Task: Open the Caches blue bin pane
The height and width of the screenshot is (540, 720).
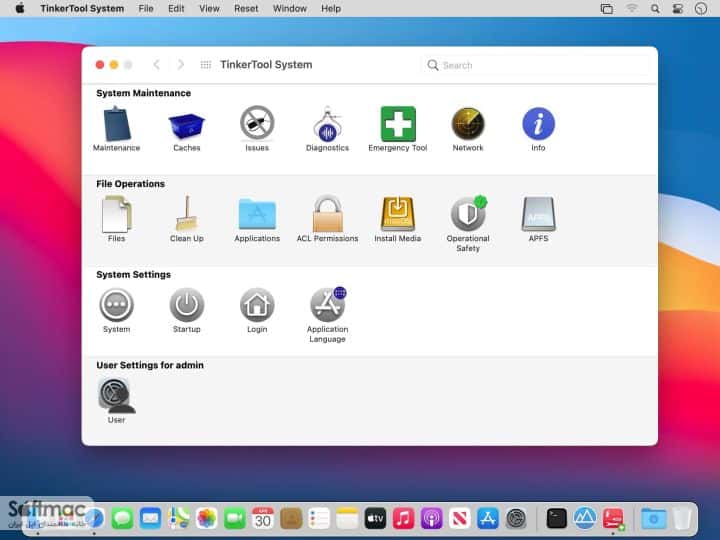Action: click(186, 129)
